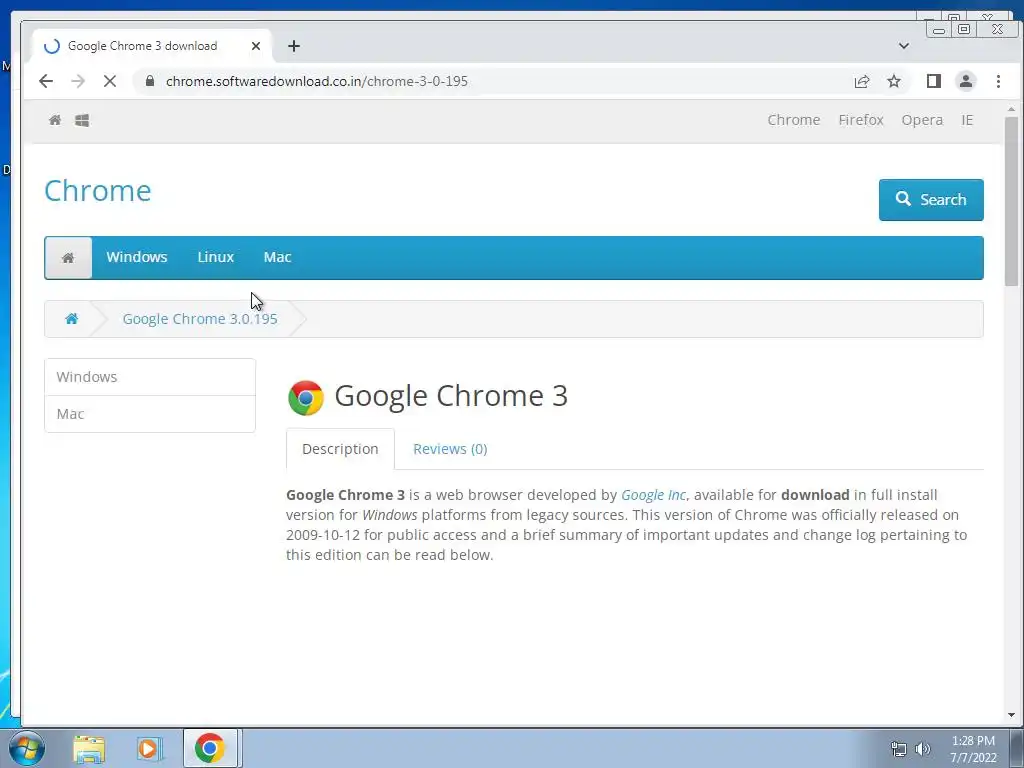Open the Chrome profile avatar
The height and width of the screenshot is (768, 1024).
[x=965, y=81]
